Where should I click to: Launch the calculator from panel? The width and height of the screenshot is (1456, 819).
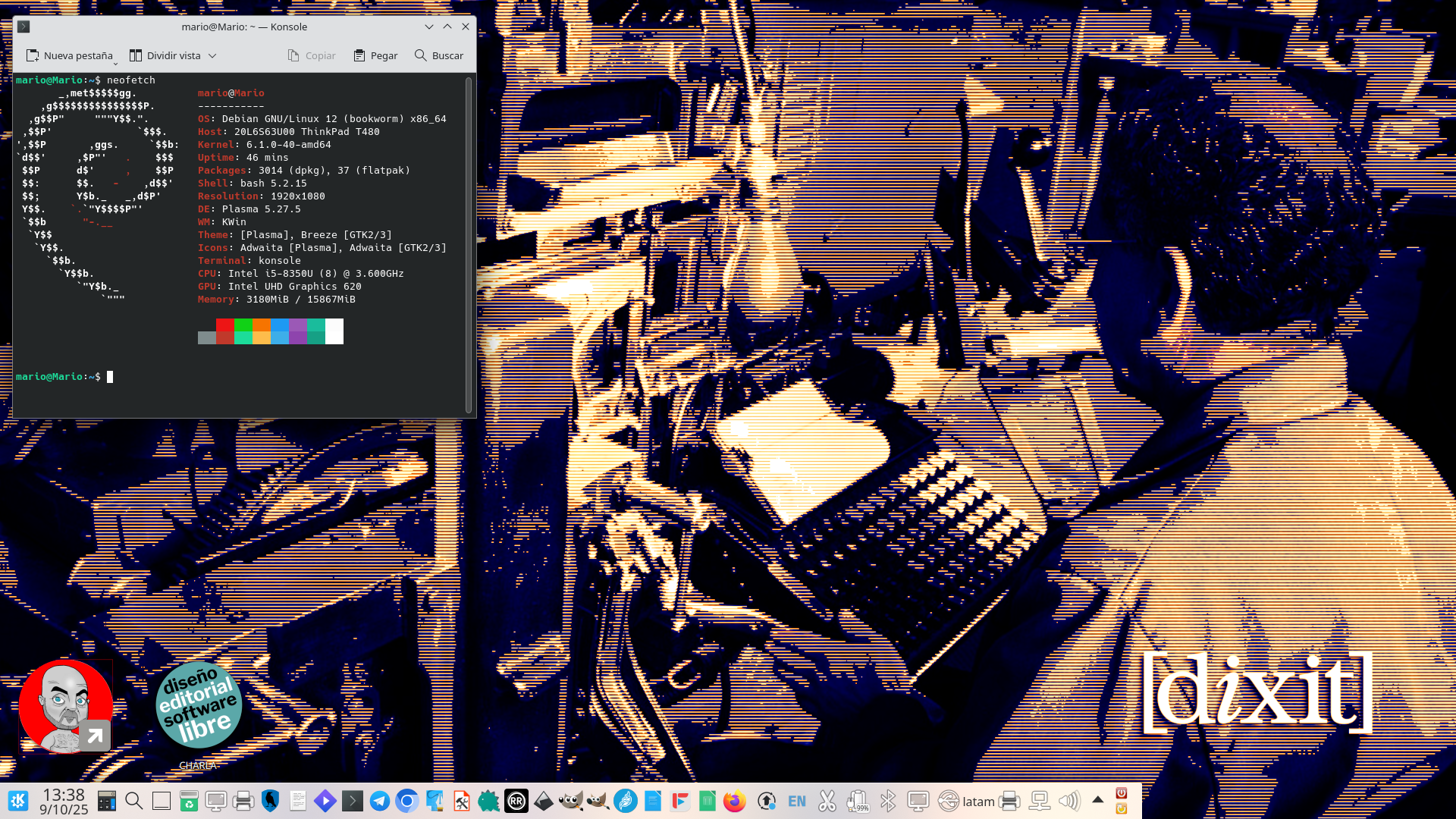[x=106, y=802]
